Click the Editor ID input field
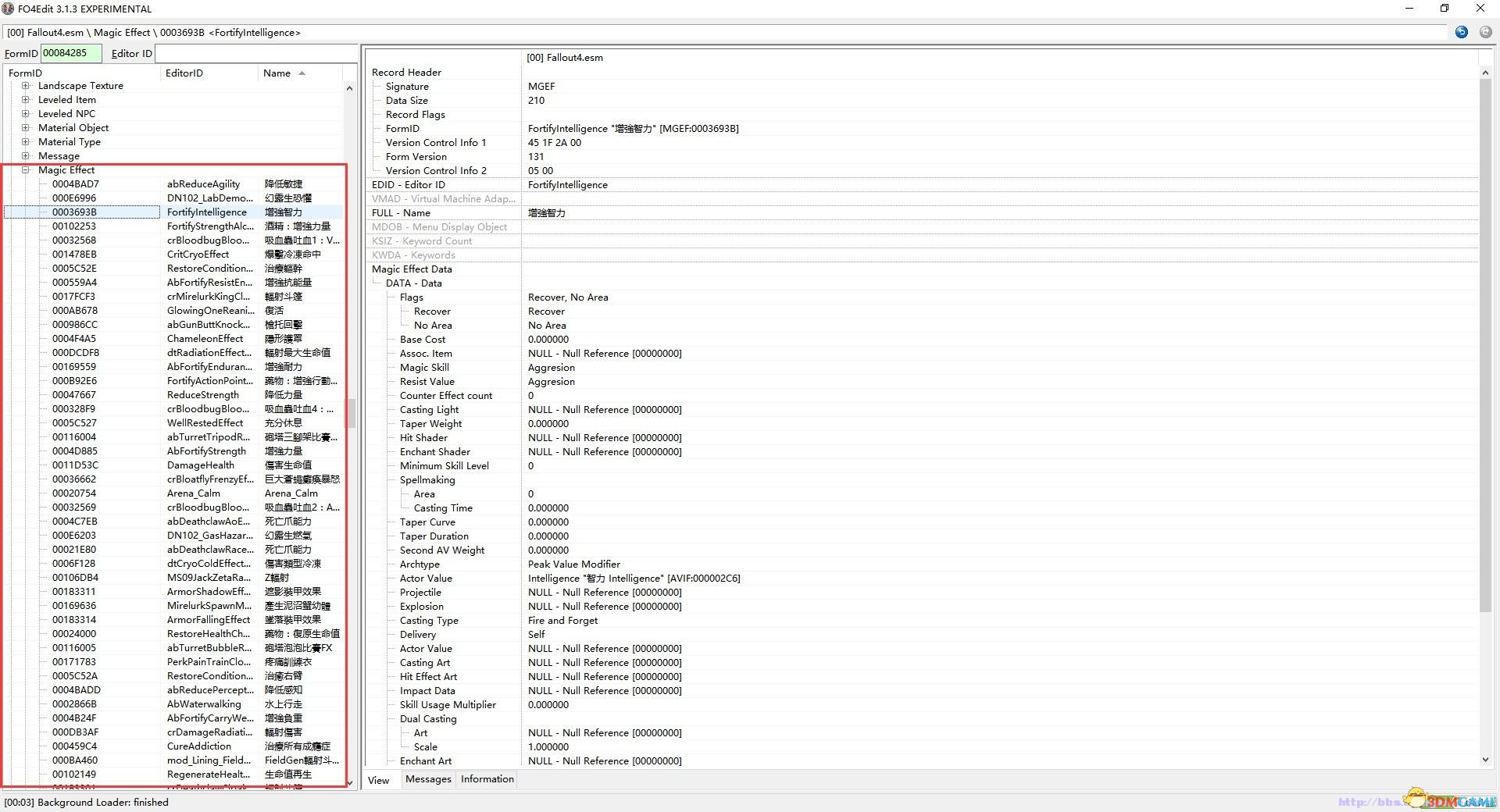The image size is (1500, 812). 256,53
